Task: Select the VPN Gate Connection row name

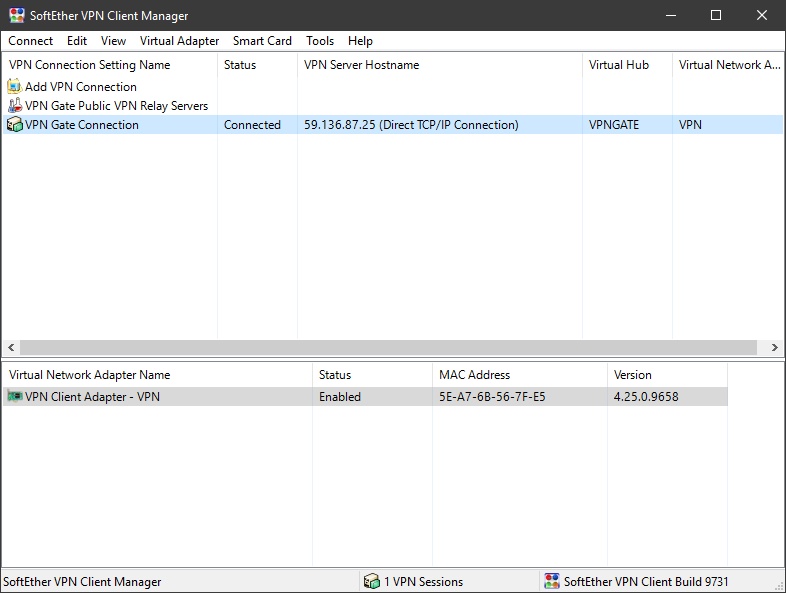Action: click(x=82, y=125)
